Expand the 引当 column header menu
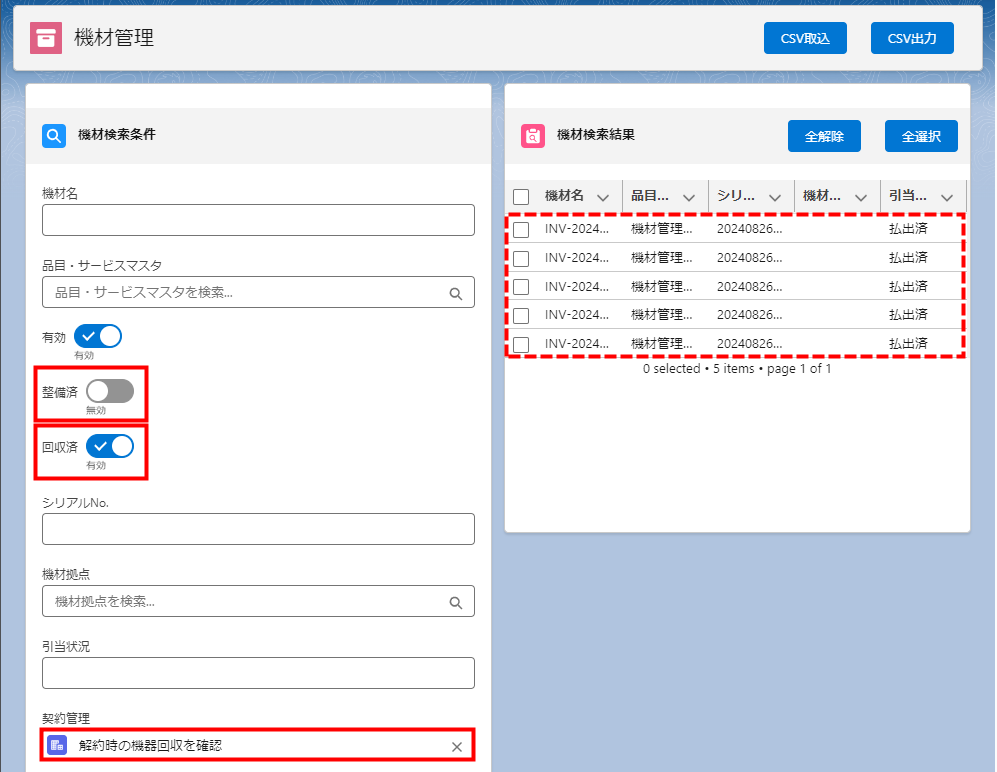Viewport: 997px width, 772px height. [946, 197]
